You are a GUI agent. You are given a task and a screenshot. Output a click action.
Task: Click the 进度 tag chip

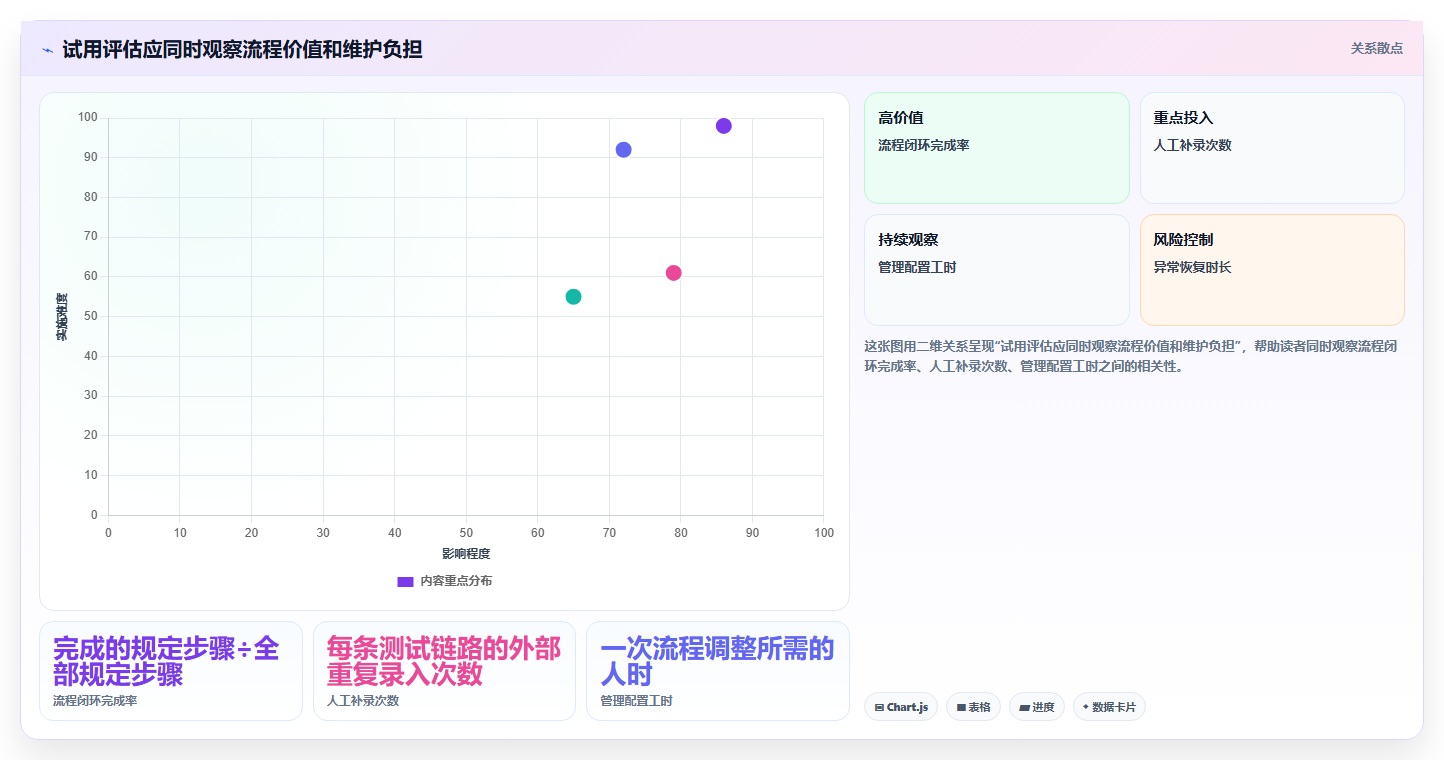(1037, 707)
